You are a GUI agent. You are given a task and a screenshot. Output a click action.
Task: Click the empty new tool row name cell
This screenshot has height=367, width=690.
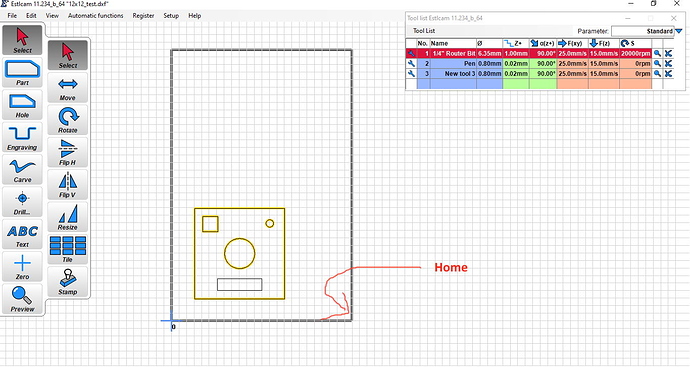(453, 84)
